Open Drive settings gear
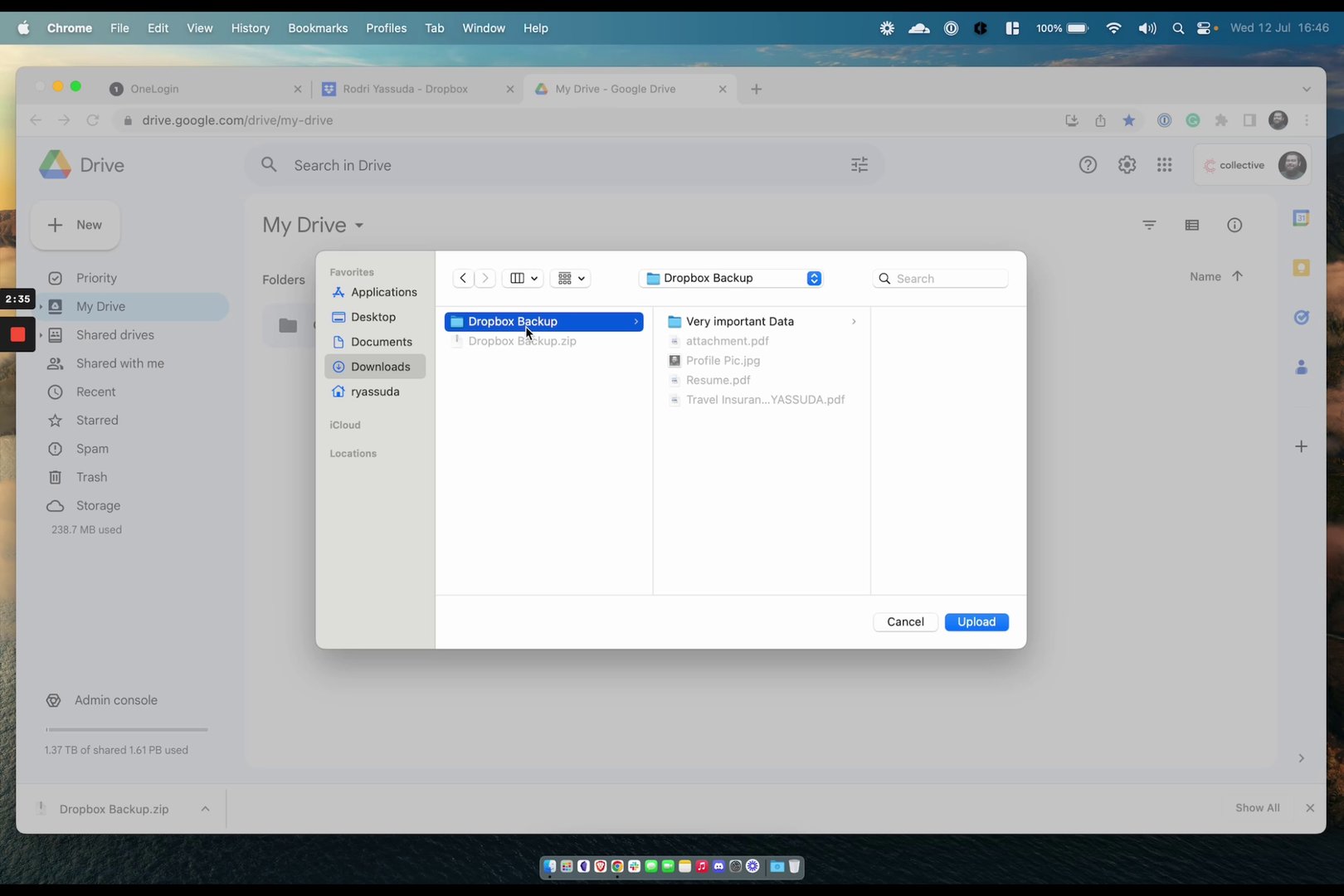Viewport: 1344px width, 896px height. [1127, 165]
